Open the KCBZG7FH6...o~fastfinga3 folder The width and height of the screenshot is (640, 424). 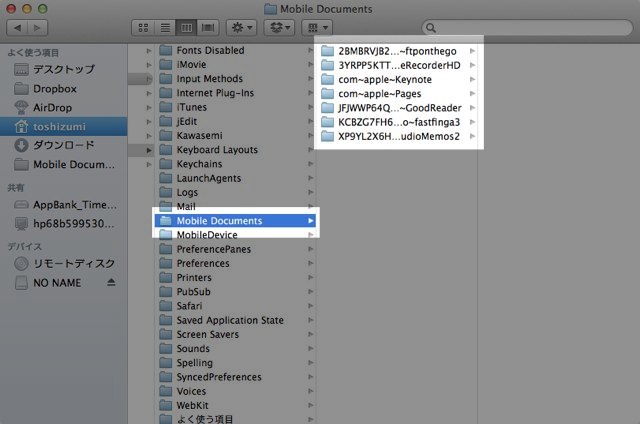pos(398,122)
